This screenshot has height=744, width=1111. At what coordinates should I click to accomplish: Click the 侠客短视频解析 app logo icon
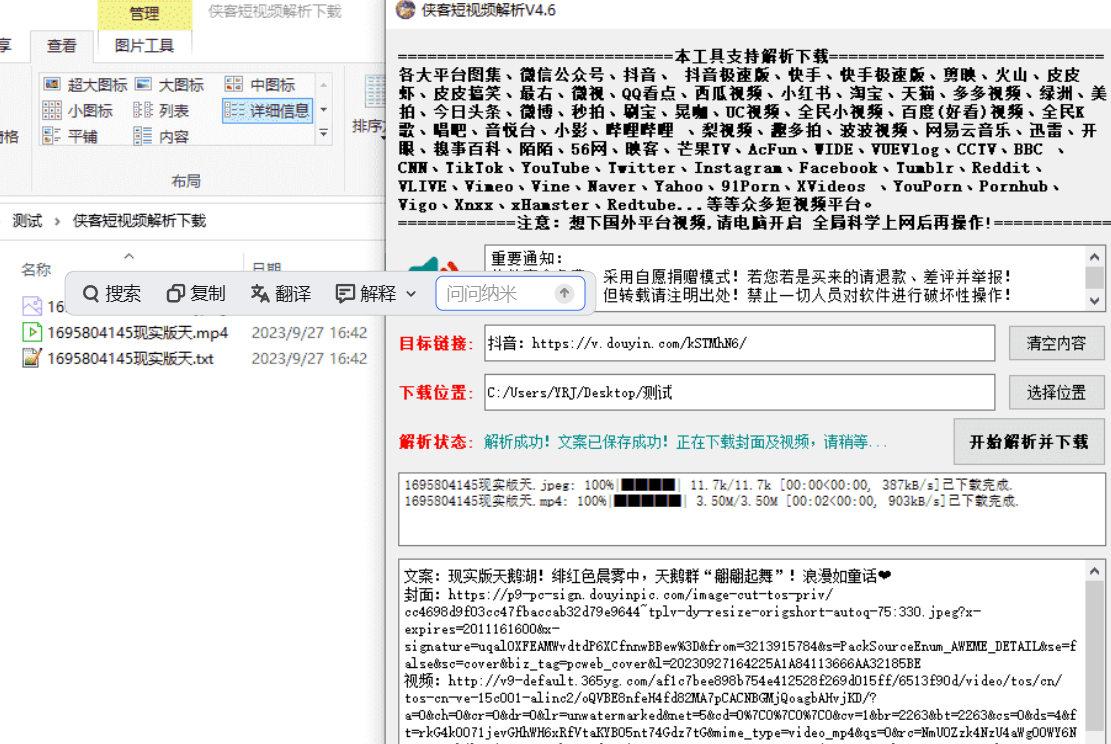(x=404, y=12)
